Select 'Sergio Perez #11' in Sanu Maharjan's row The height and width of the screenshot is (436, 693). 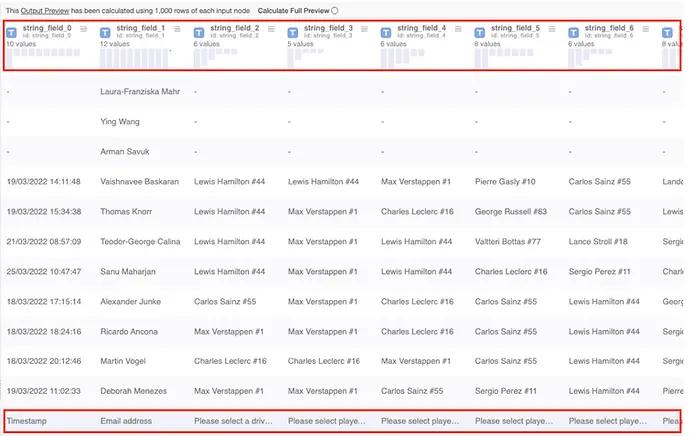(599, 272)
